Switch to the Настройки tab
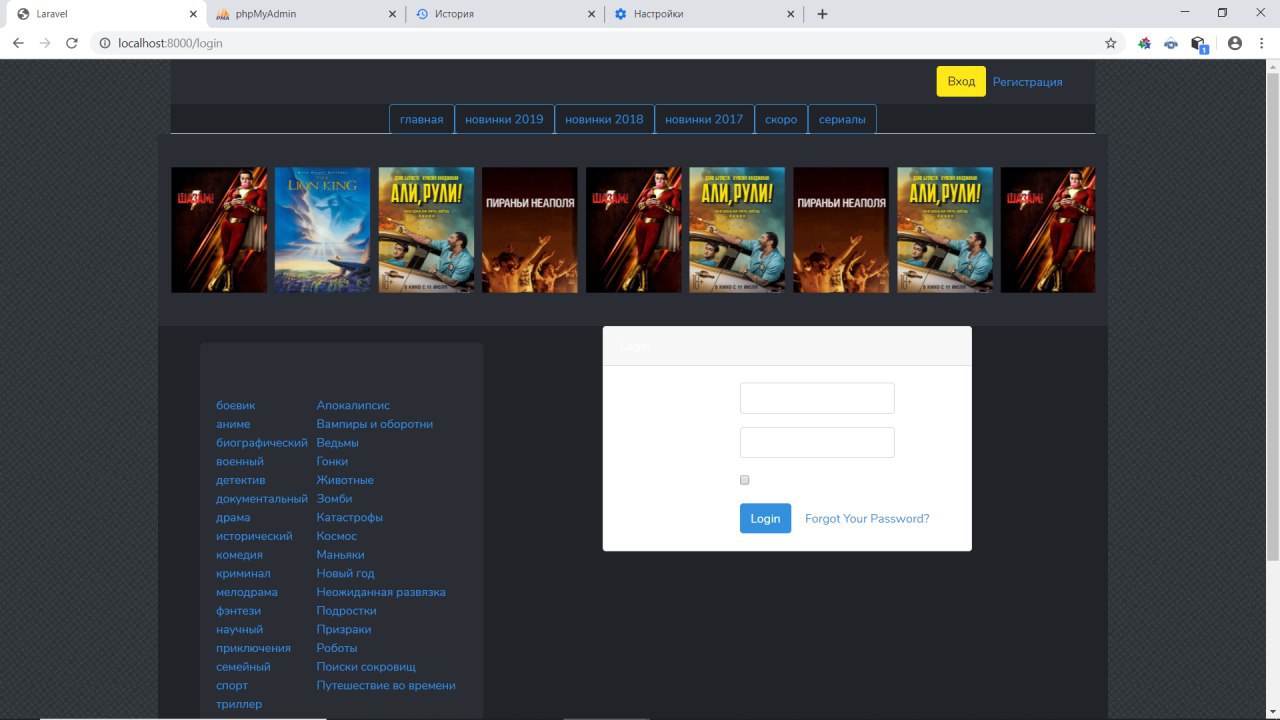Viewport: 1280px width, 720px height. pyautogui.click(x=703, y=14)
